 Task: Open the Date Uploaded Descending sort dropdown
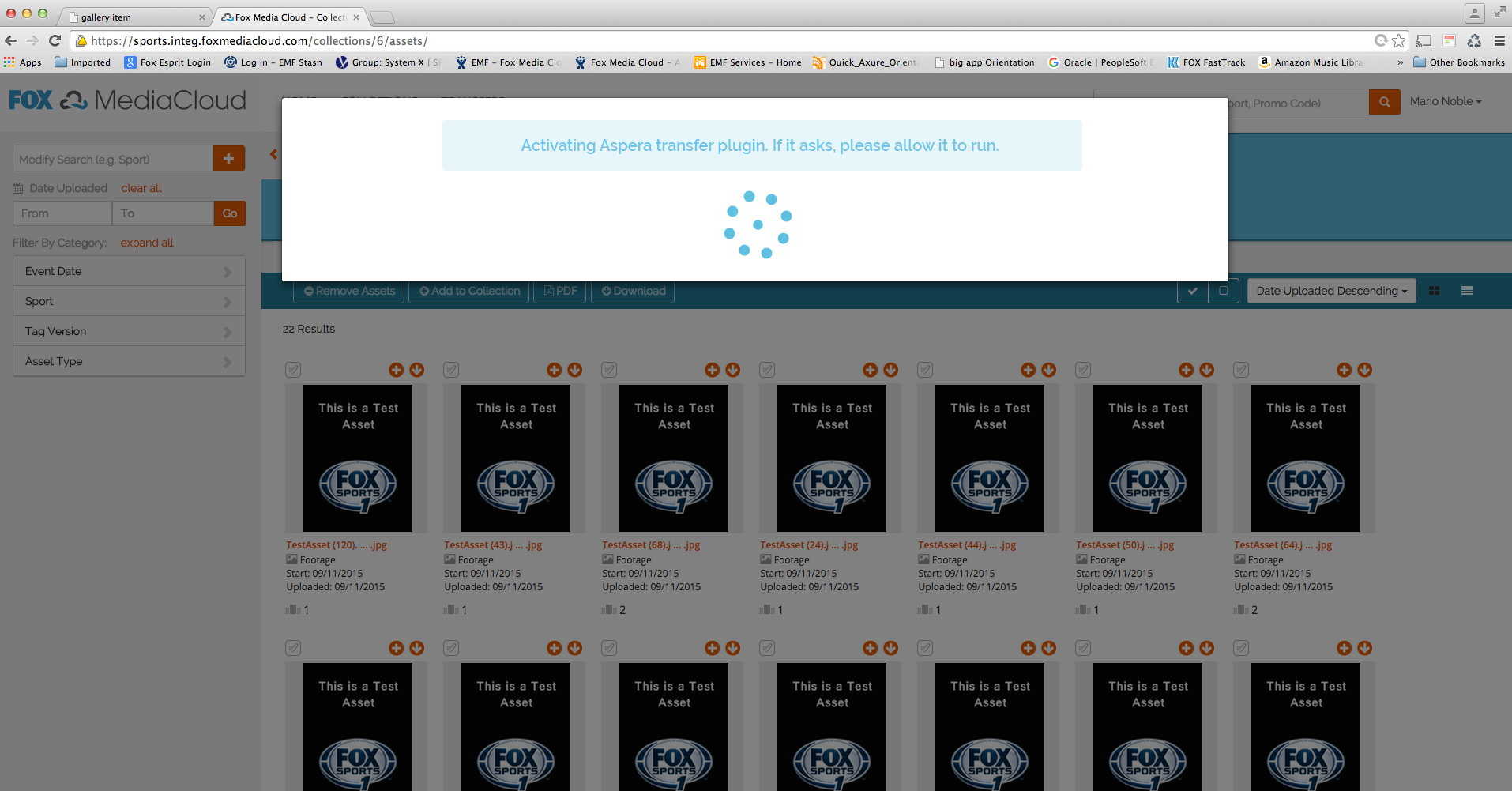tap(1331, 291)
